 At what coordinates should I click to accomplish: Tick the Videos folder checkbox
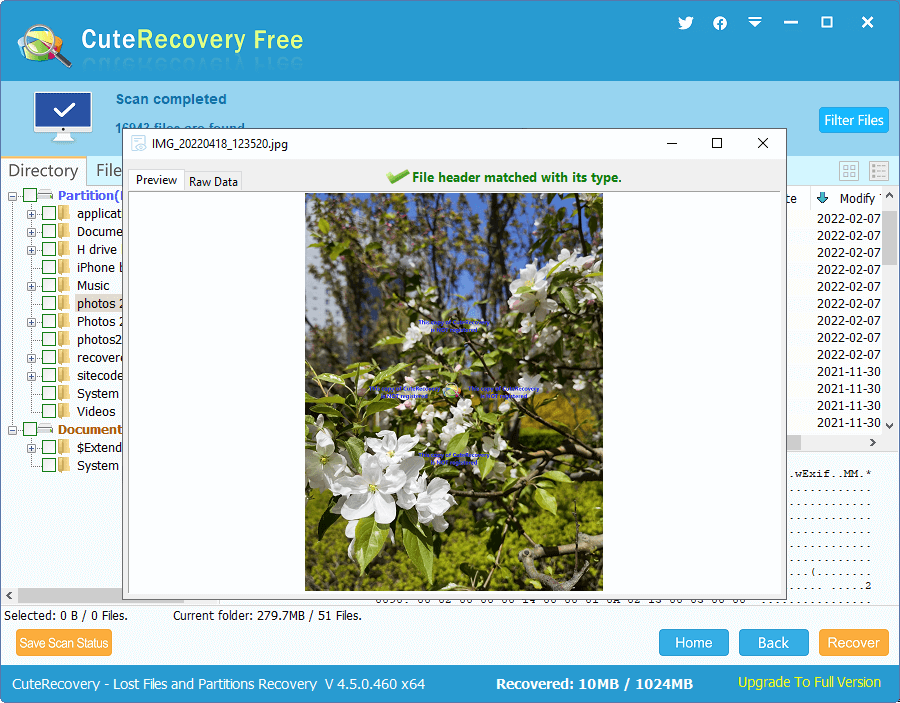[x=48, y=412]
